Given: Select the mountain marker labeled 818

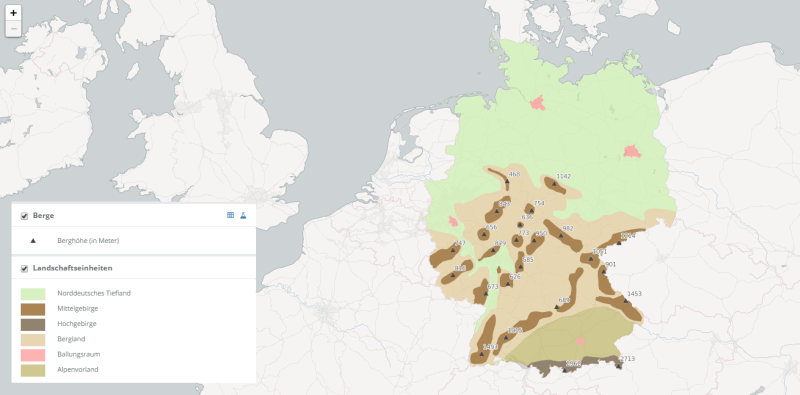Looking at the screenshot, I should [453, 275].
